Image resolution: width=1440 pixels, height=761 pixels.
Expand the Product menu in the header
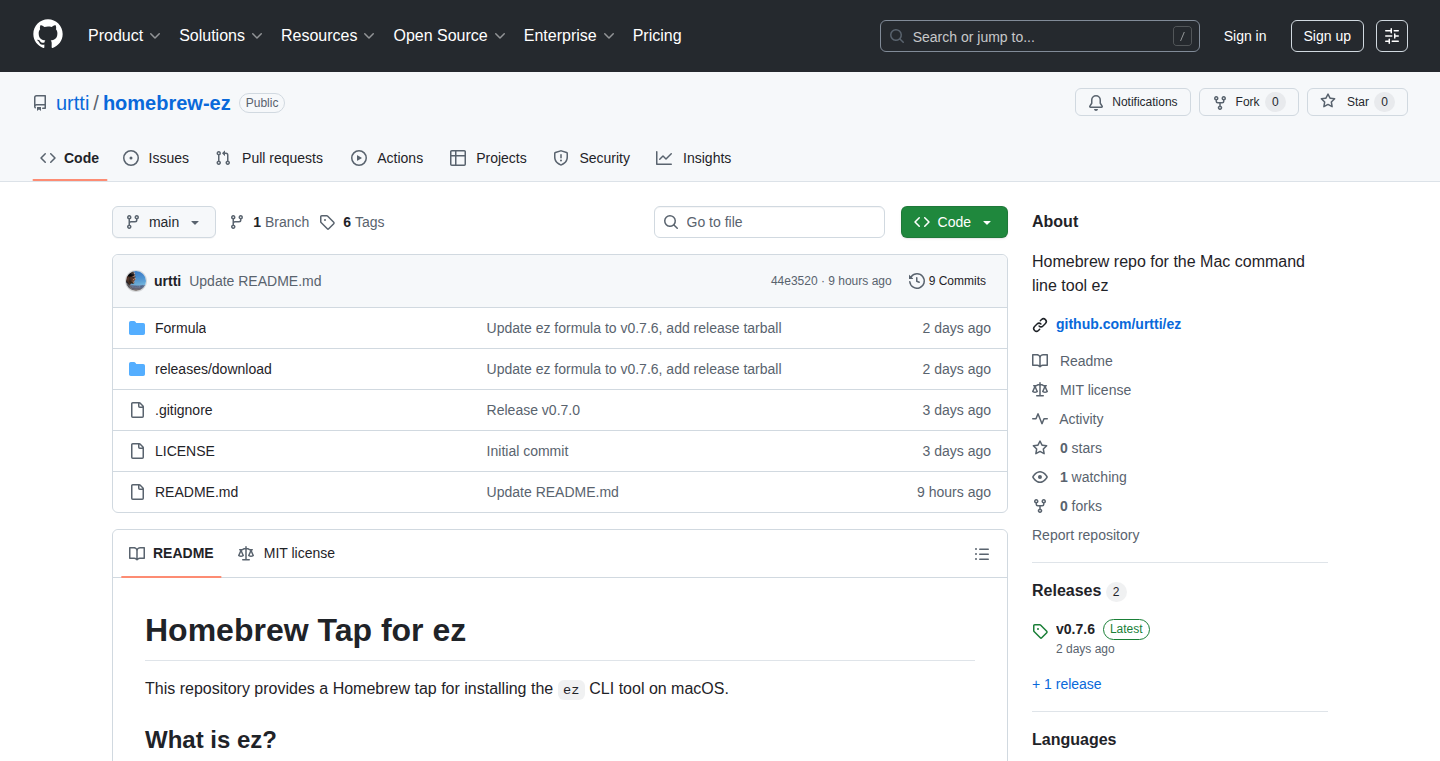click(124, 35)
